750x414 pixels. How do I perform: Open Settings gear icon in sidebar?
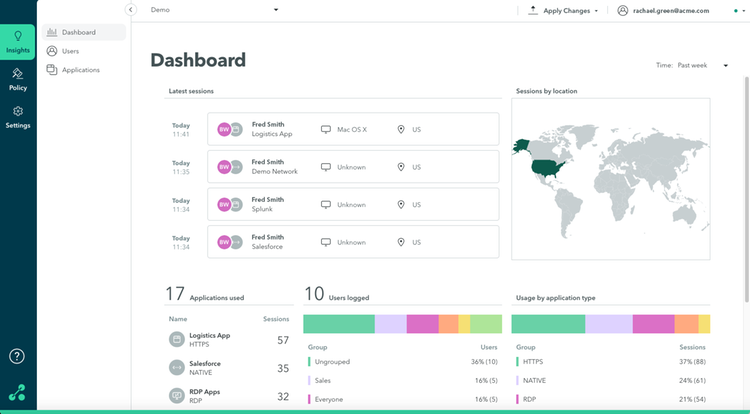[x=18, y=112]
